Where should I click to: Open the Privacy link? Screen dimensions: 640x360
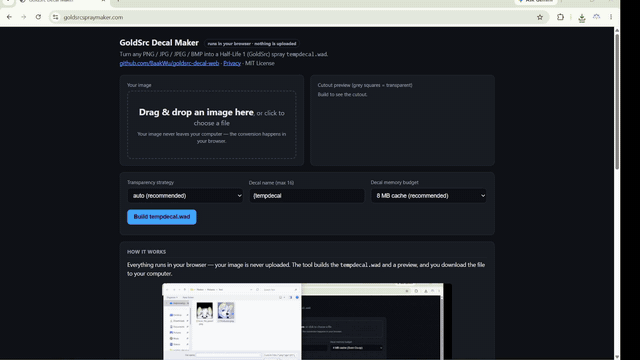pos(232,63)
